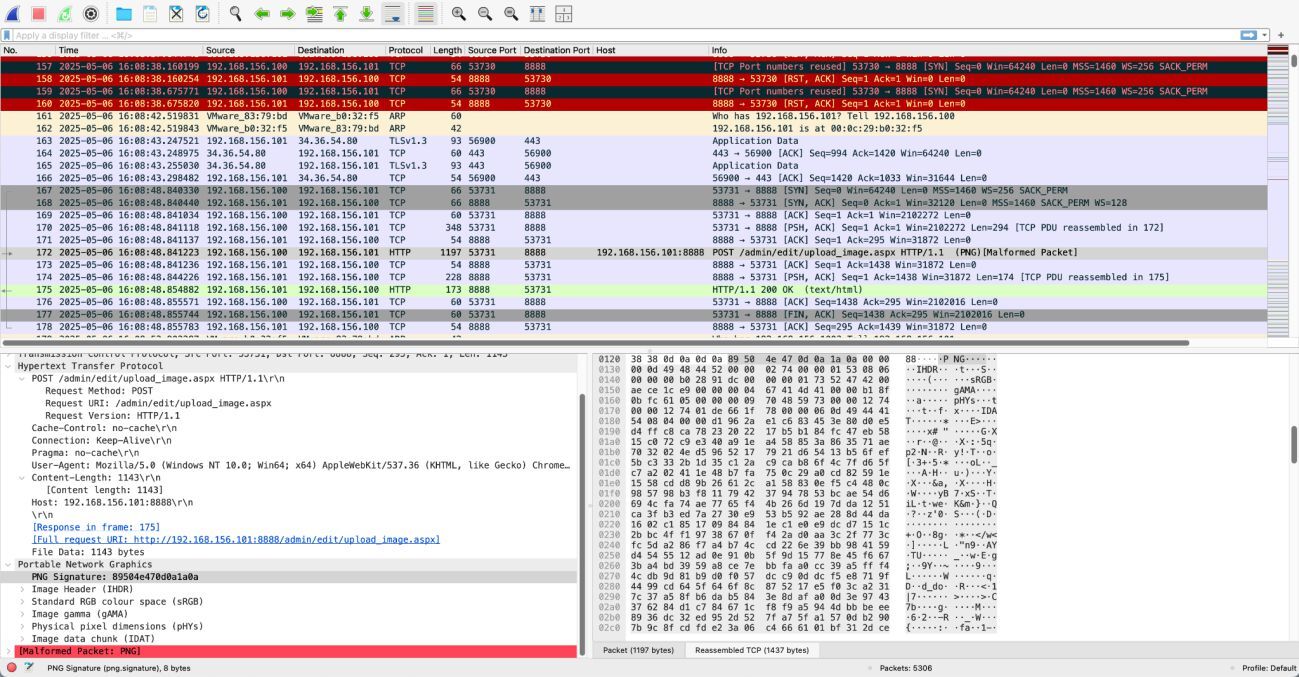Reload the capture file
This screenshot has height=677, width=1299.
tap(202, 14)
